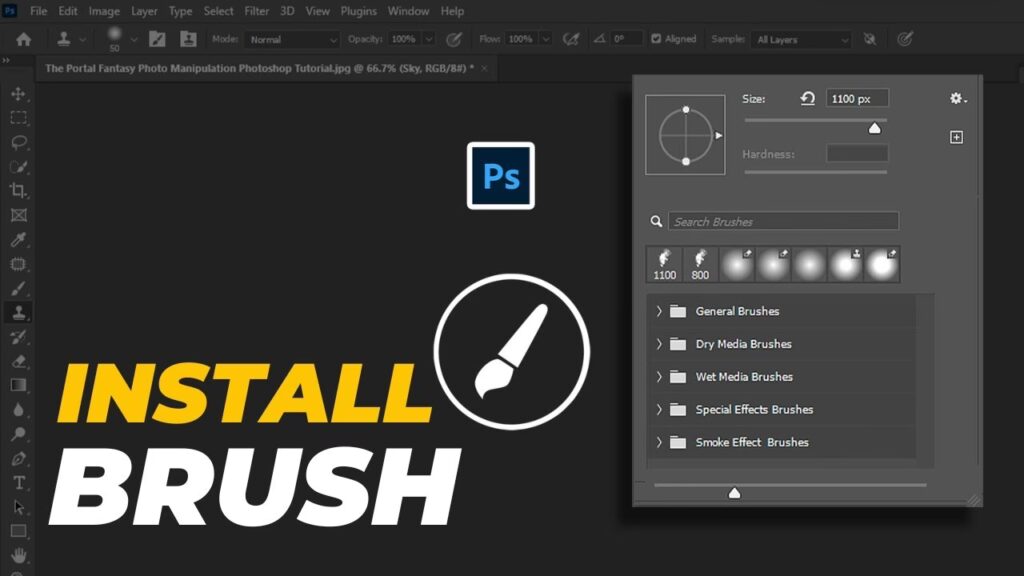Expand the Smoke Effect Brushes folder

coord(659,442)
